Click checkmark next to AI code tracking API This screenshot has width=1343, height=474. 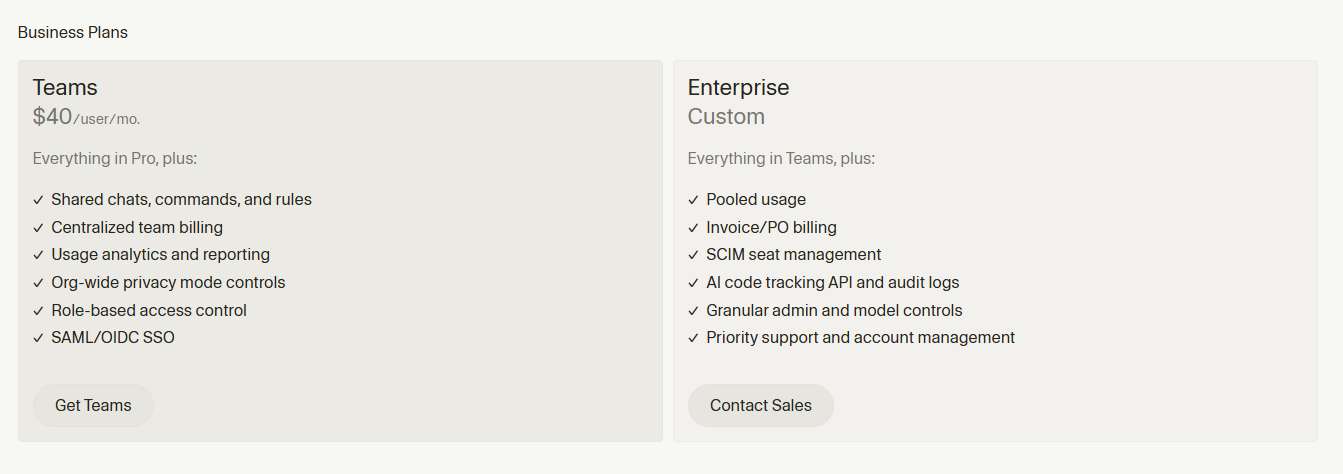(x=693, y=283)
